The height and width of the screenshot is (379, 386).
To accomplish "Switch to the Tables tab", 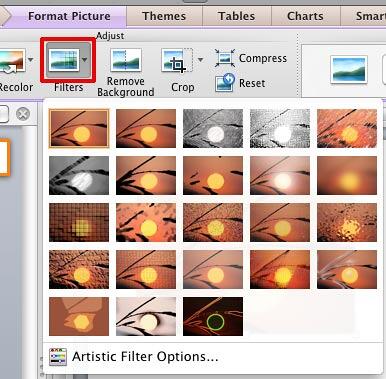I will click(237, 16).
